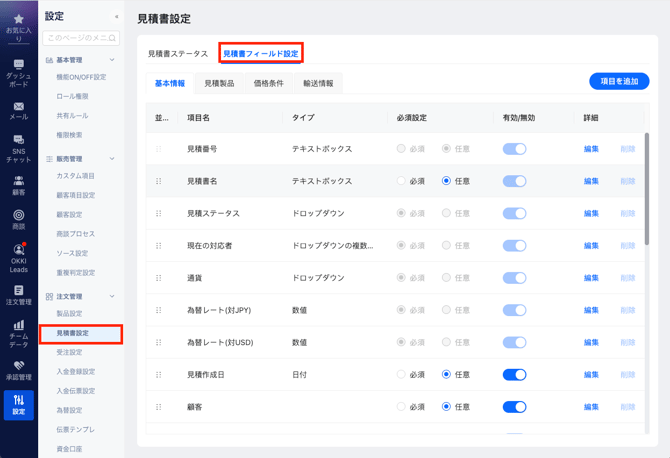Viewport: 670px width, 458px height.
Task: Open 為替設定 in the settings menu
Action: pyautogui.click(x=69, y=410)
